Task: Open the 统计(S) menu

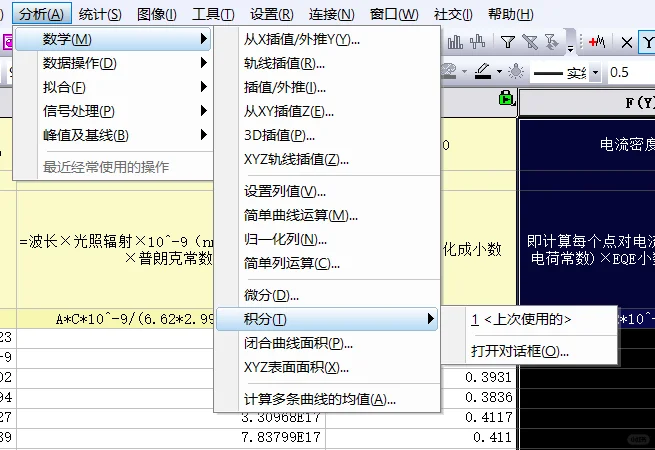Action: [100, 14]
